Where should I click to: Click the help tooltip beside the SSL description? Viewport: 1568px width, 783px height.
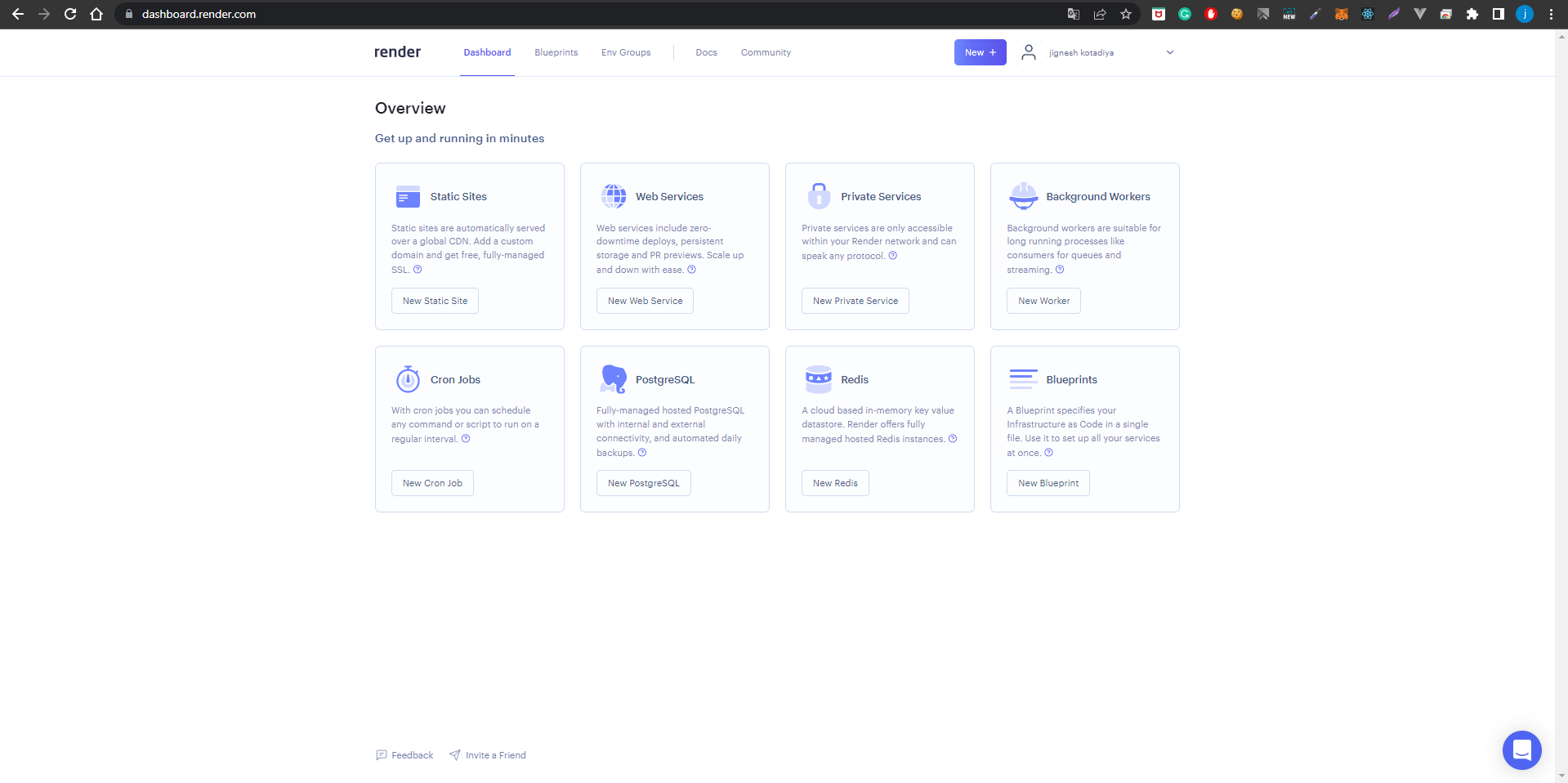[418, 269]
